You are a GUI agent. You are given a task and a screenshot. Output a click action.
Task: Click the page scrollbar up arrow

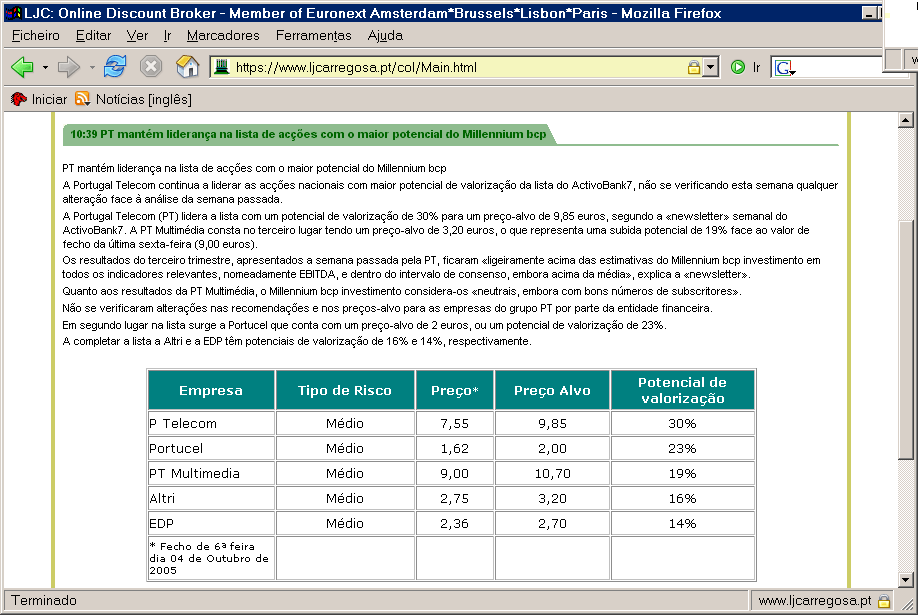click(x=906, y=120)
